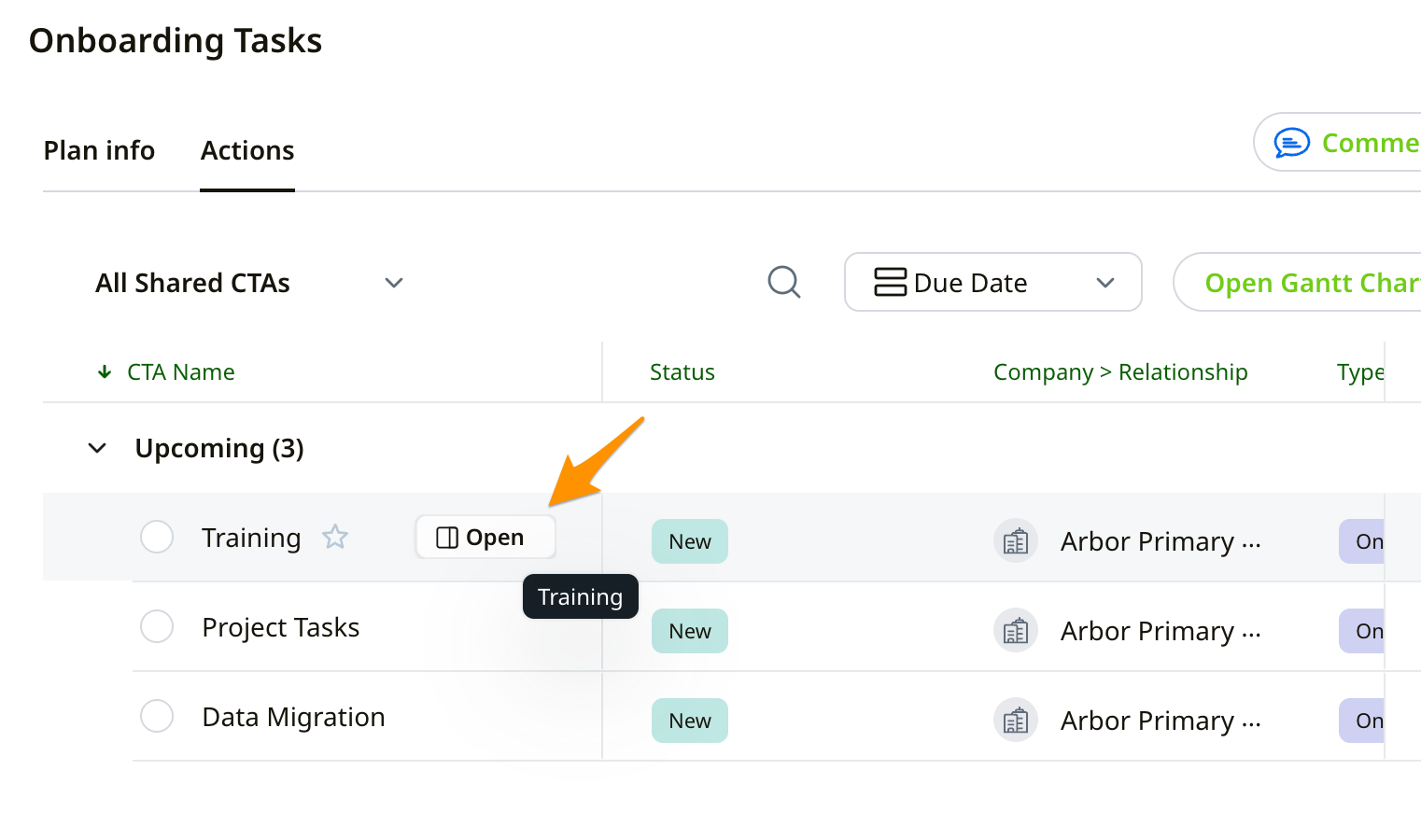The height and width of the screenshot is (840, 1421).
Task: Click Open Gantt Chart button
Action: [1307, 283]
